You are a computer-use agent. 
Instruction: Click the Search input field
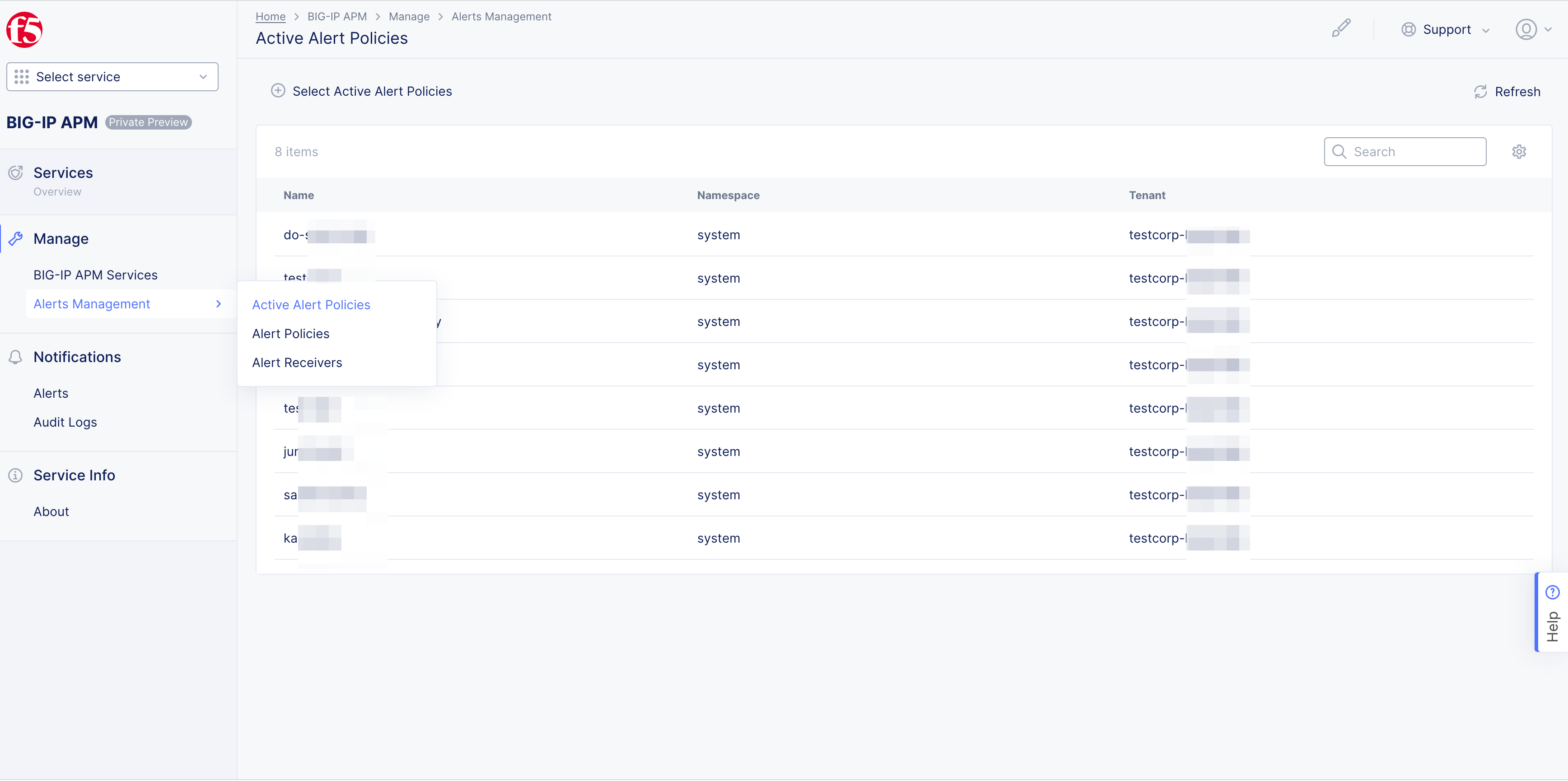click(x=1405, y=151)
